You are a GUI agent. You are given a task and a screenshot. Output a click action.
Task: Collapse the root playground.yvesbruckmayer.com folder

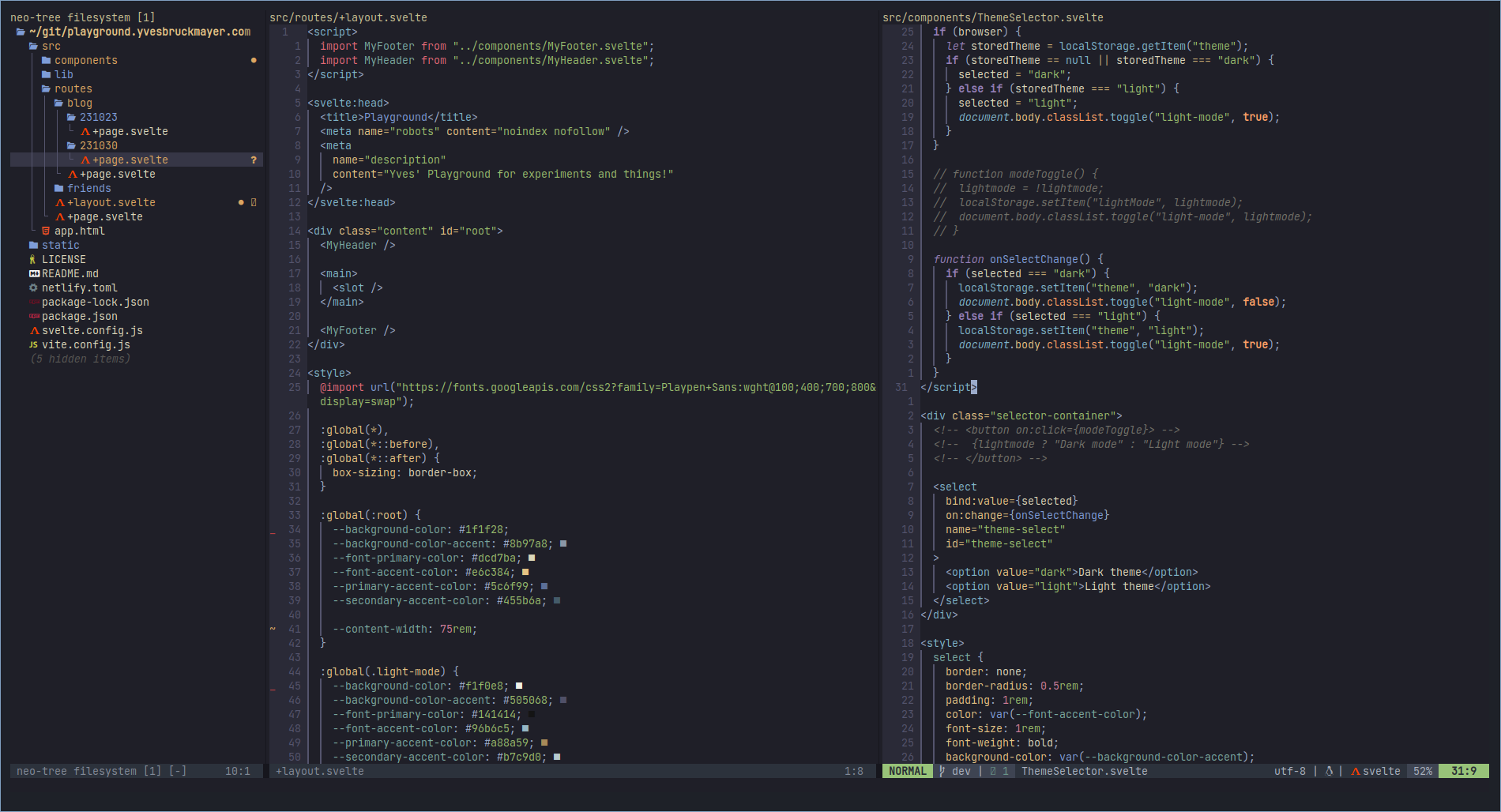click(x=21, y=32)
